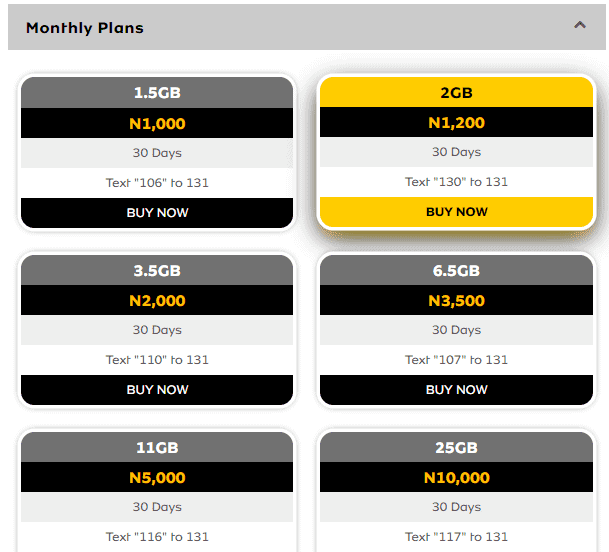Select the 1.5GB plan header
The height and width of the screenshot is (552, 609).
point(157,93)
